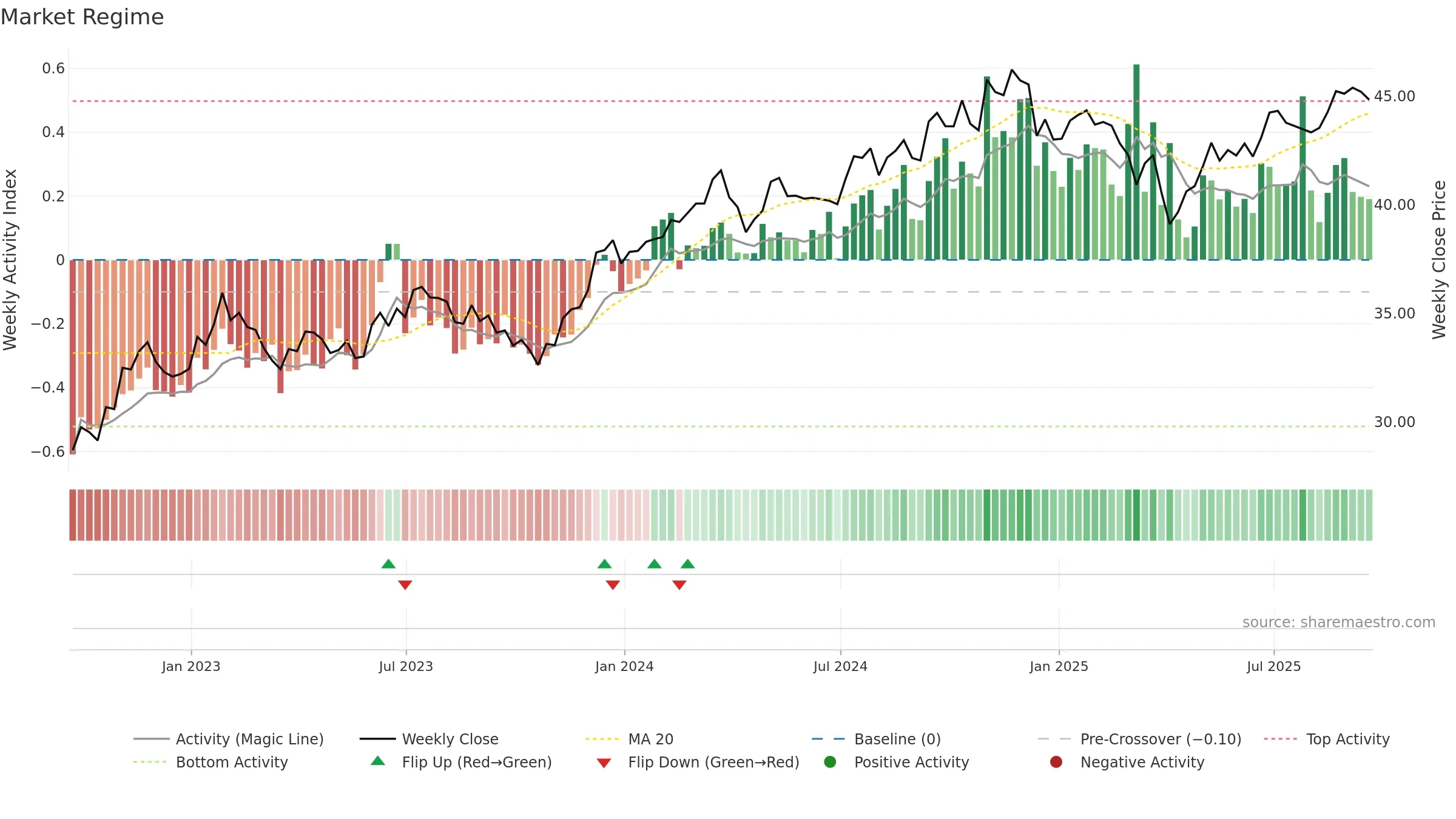Click the 40.00 price axis label
The image size is (1456, 819).
1394,205
